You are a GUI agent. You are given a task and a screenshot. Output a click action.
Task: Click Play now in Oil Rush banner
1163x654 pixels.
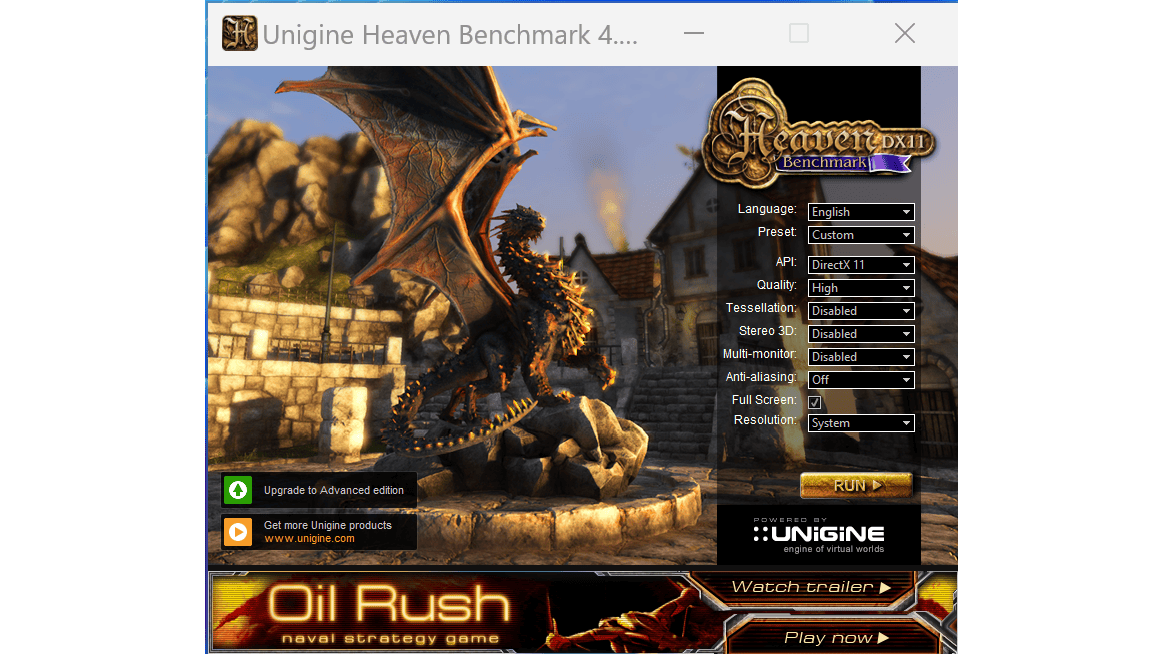pyautogui.click(x=836, y=638)
